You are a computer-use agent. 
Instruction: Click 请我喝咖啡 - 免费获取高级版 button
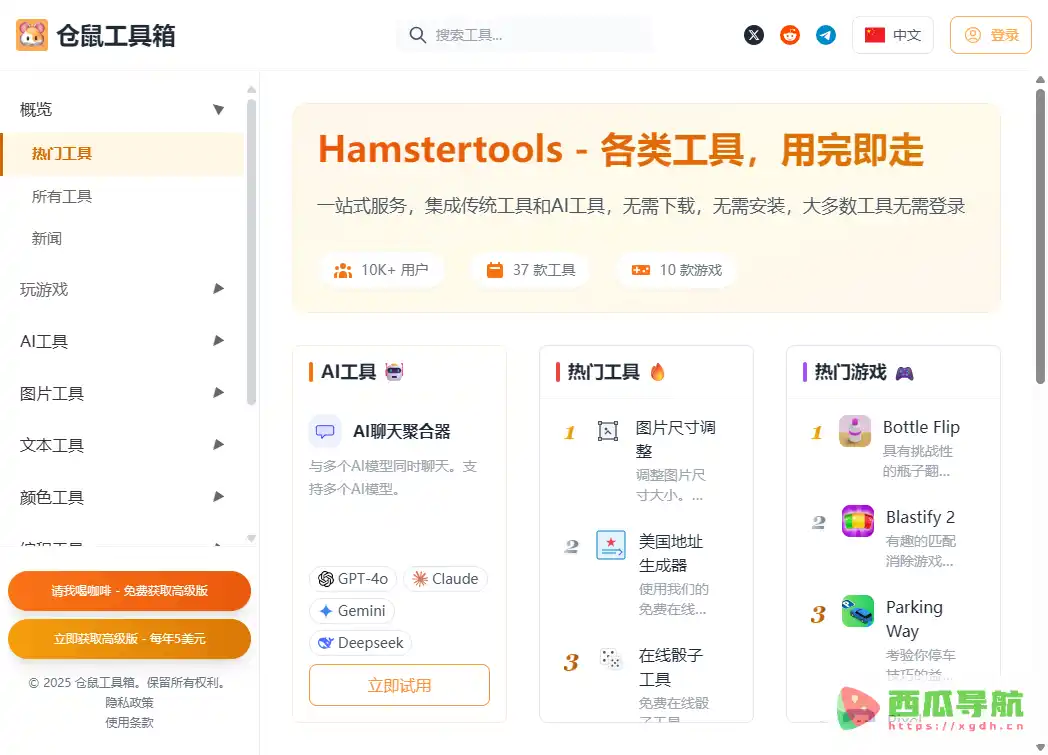(129, 591)
